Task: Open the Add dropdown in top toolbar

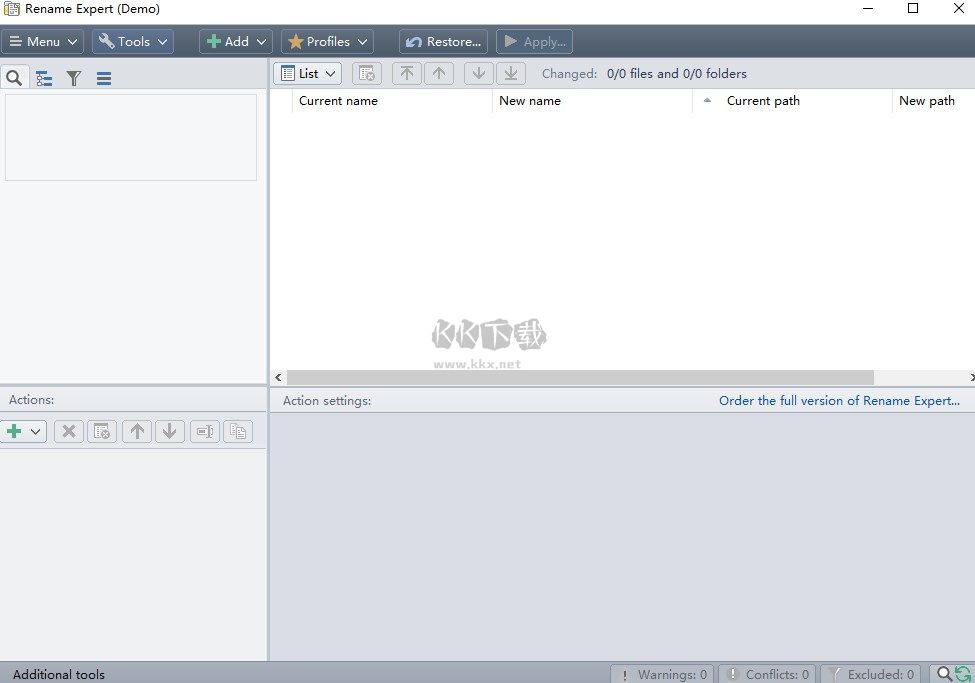Action: [236, 41]
